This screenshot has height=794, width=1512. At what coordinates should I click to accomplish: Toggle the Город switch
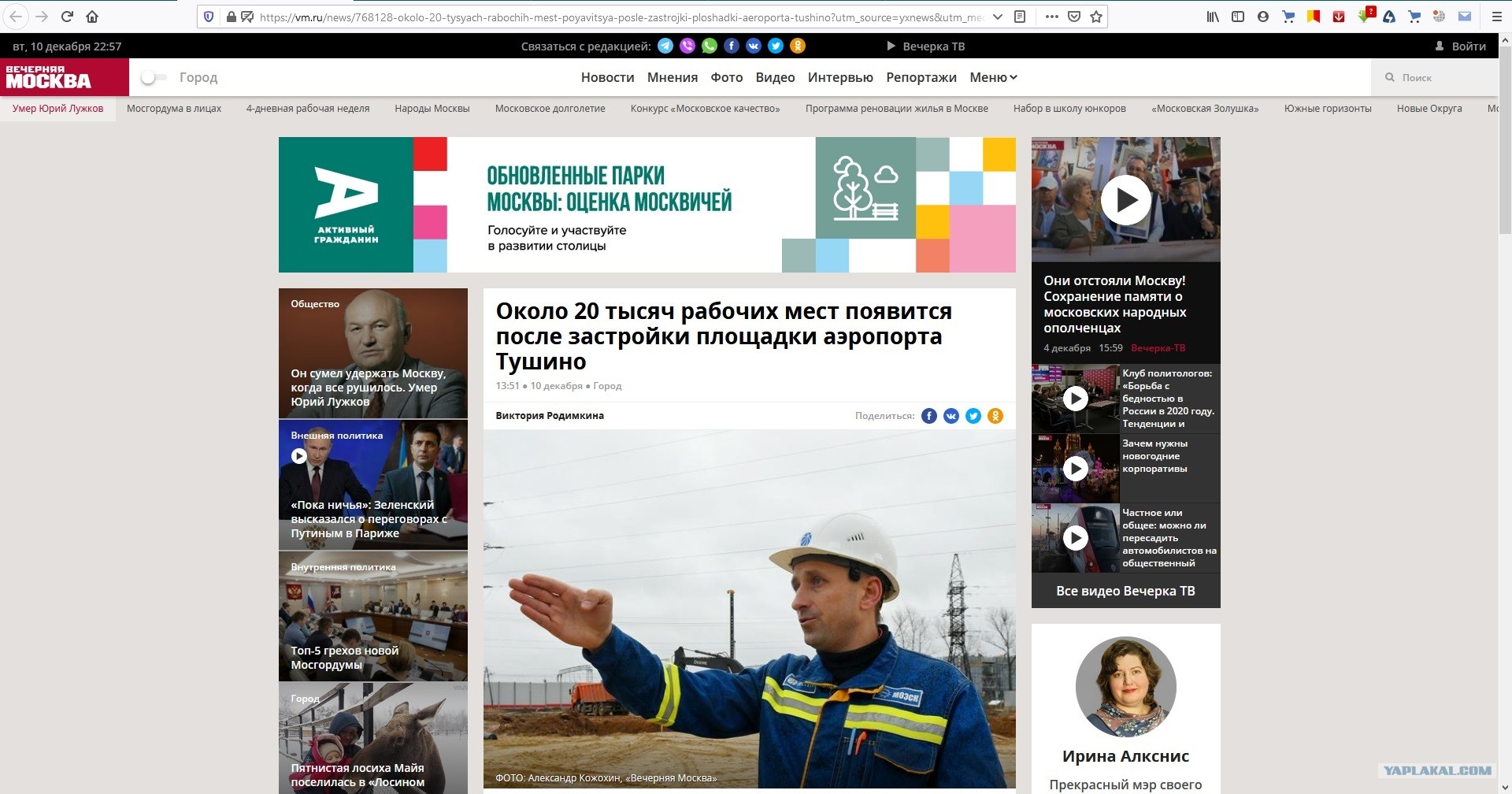click(x=153, y=77)
